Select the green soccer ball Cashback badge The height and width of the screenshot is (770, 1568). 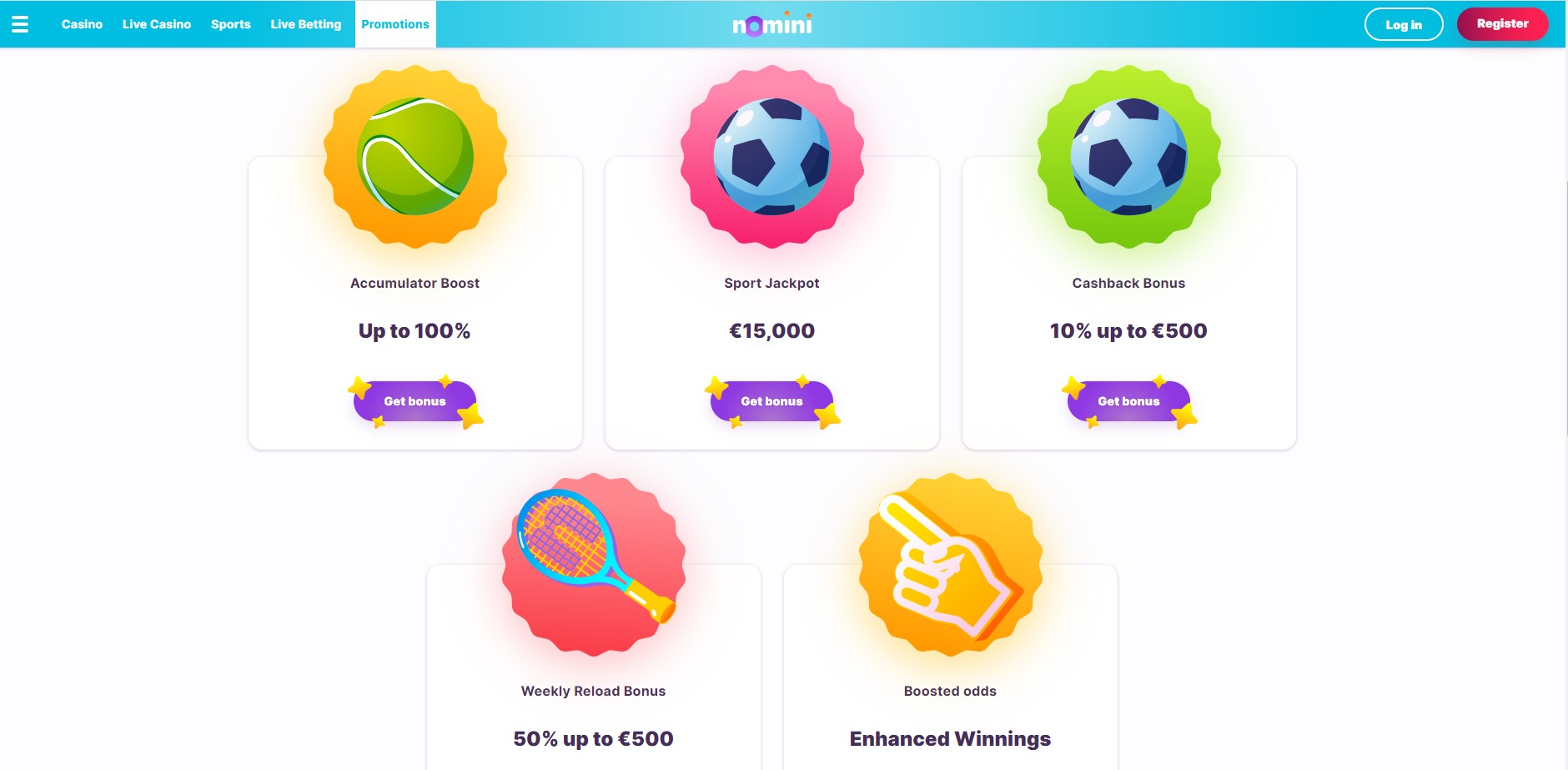pos(1129,157)
